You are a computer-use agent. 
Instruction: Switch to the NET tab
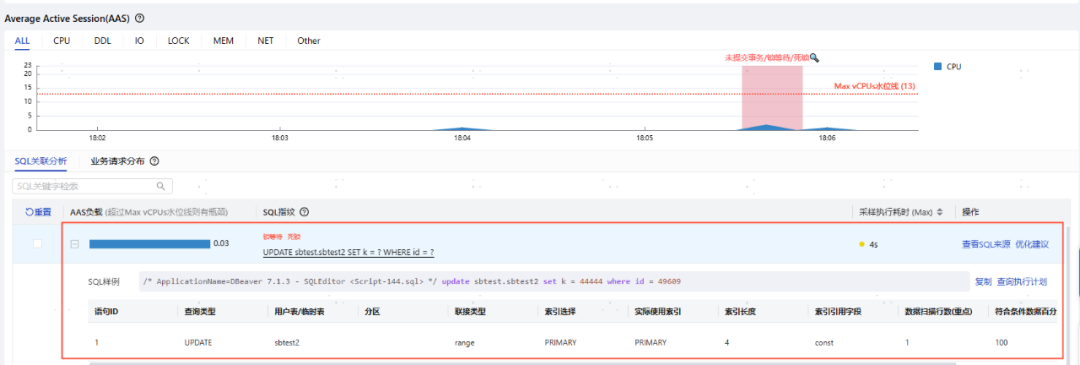click(x=266, y=41)
